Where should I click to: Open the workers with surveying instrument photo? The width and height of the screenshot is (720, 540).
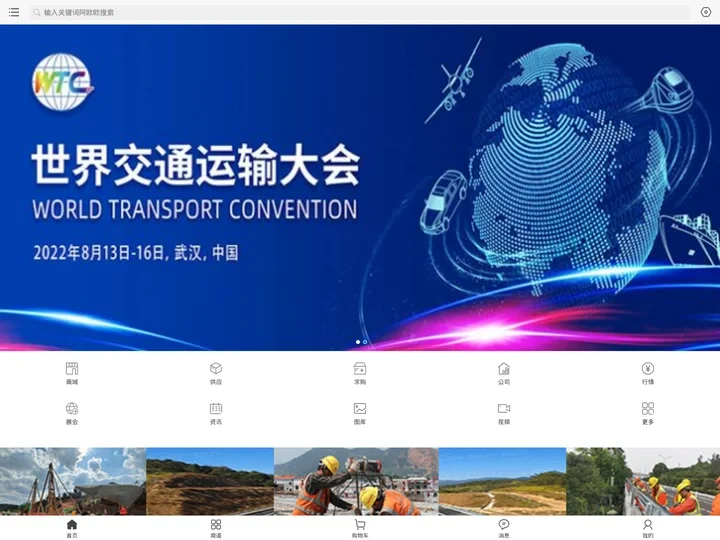click(x=356, y=481)
